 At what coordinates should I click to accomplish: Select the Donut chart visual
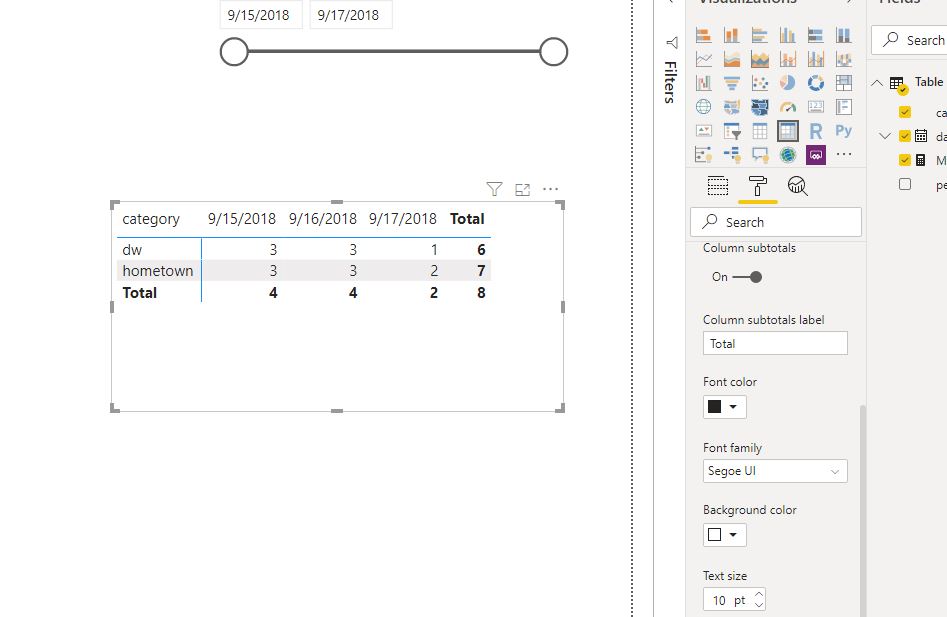point(816,83)
